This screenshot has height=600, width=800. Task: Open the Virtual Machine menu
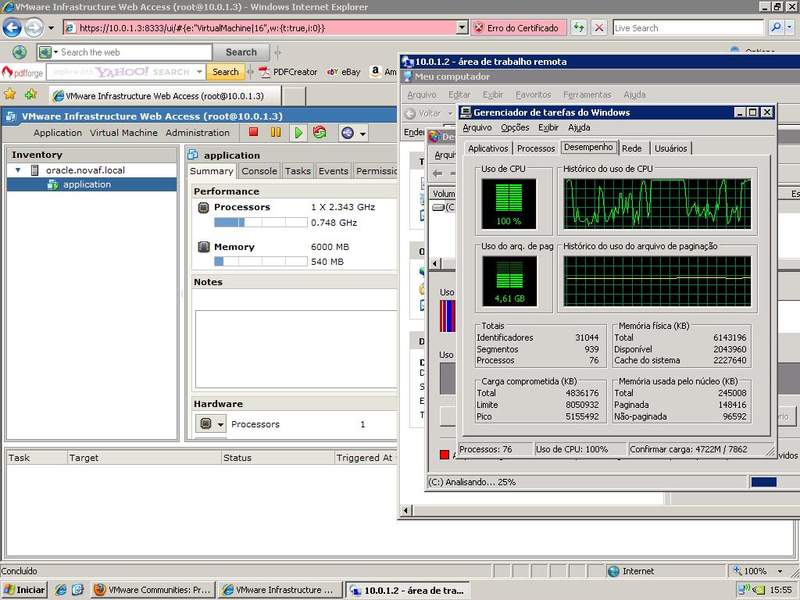click(124, 133)
